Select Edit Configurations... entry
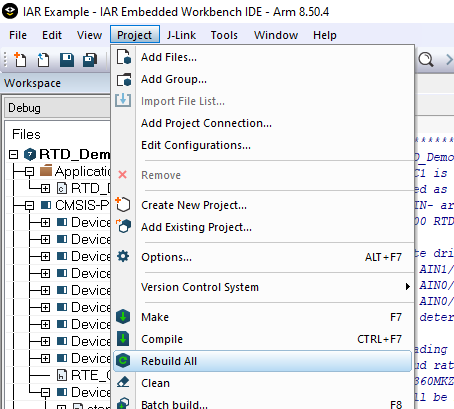Image resolution: width=454 pixels, height=409 pixels. click(x=263, y=145)
